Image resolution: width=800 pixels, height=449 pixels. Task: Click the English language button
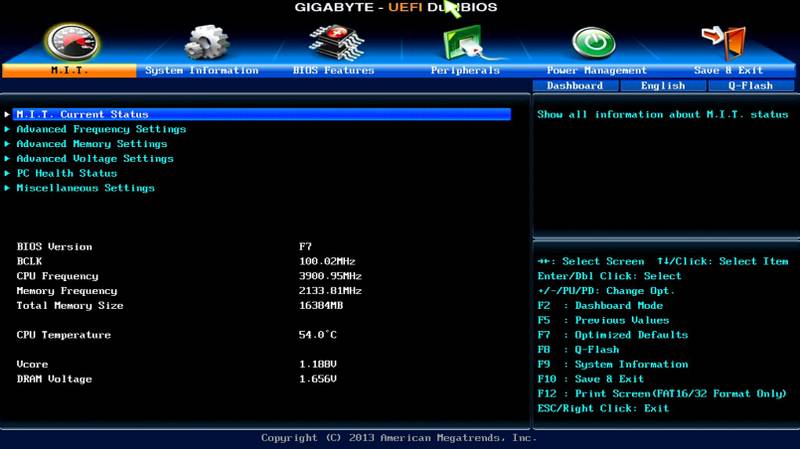(x=663, y=86)
